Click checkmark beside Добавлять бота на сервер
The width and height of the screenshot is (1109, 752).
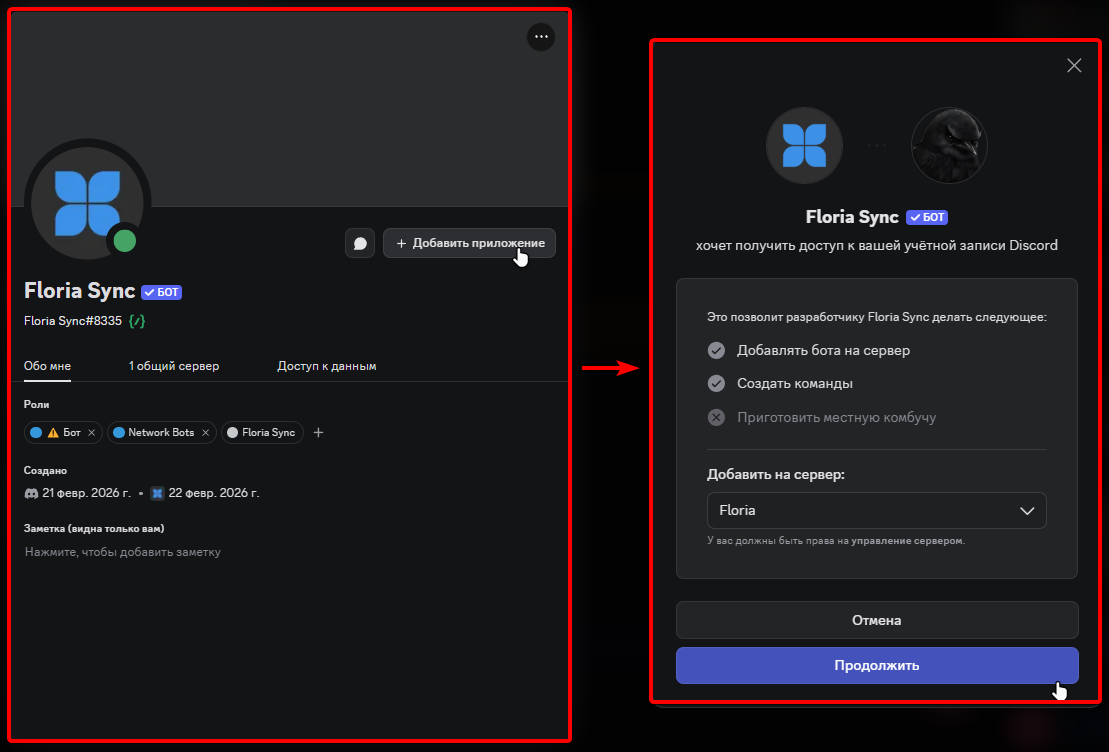(x=716, y=350)
